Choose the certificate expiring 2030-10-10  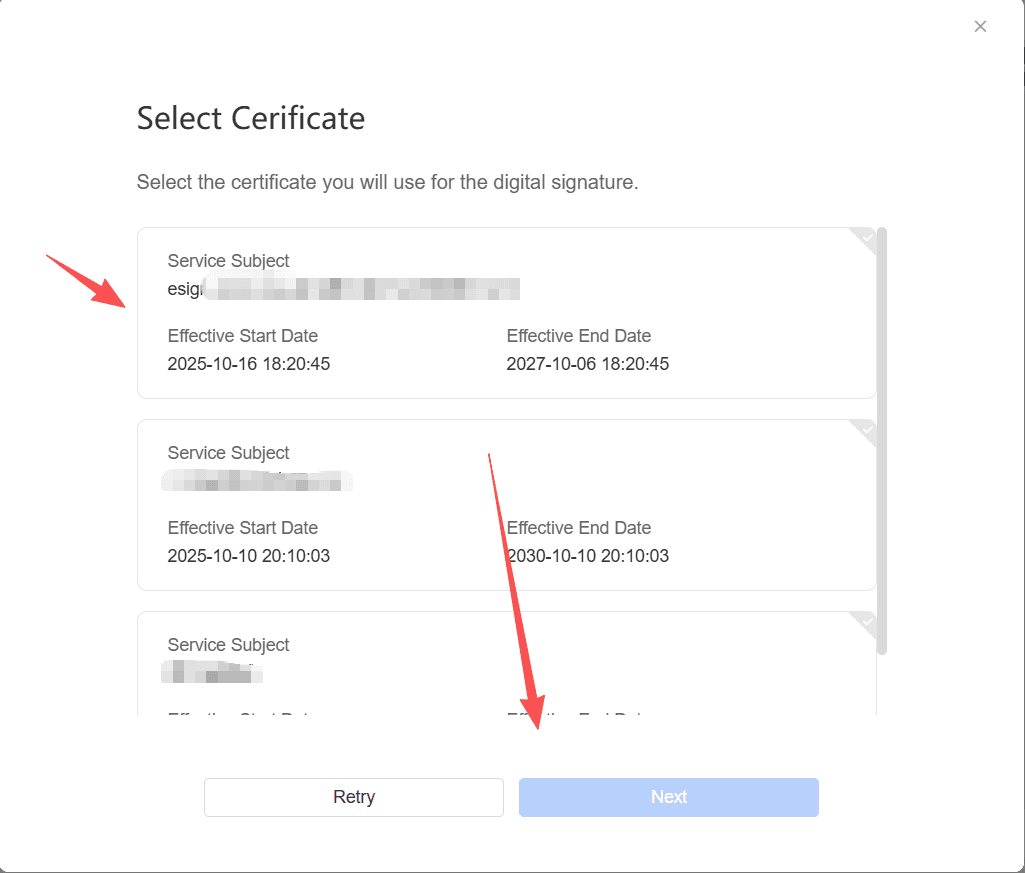coord(506,504)
